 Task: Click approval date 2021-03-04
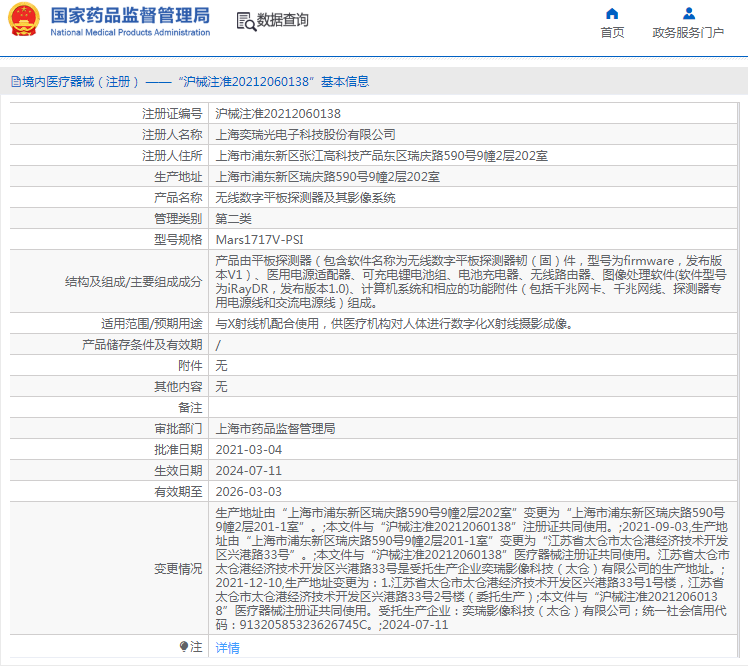point(249,449)
